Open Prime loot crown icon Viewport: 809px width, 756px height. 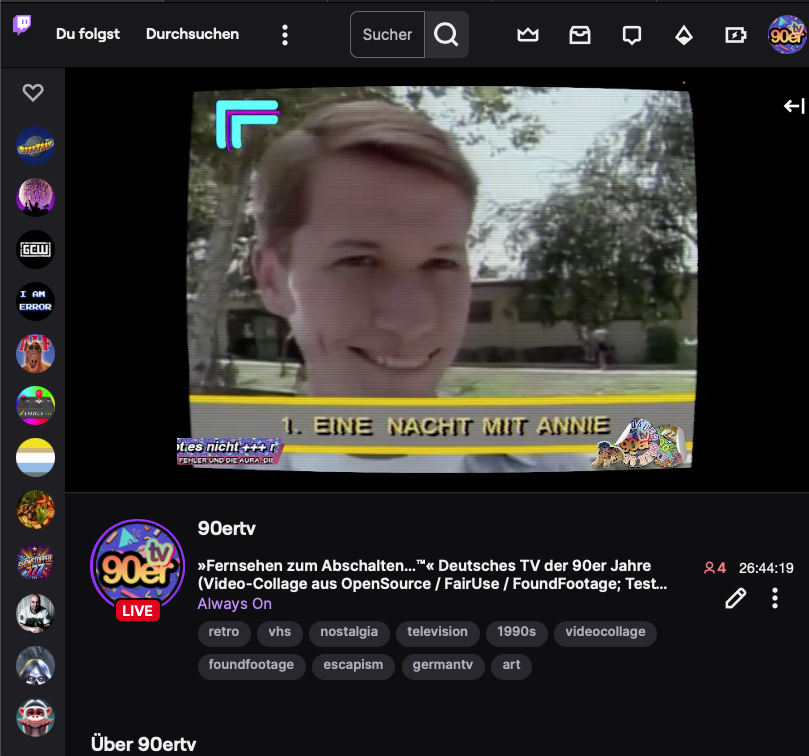coord(528,35)
